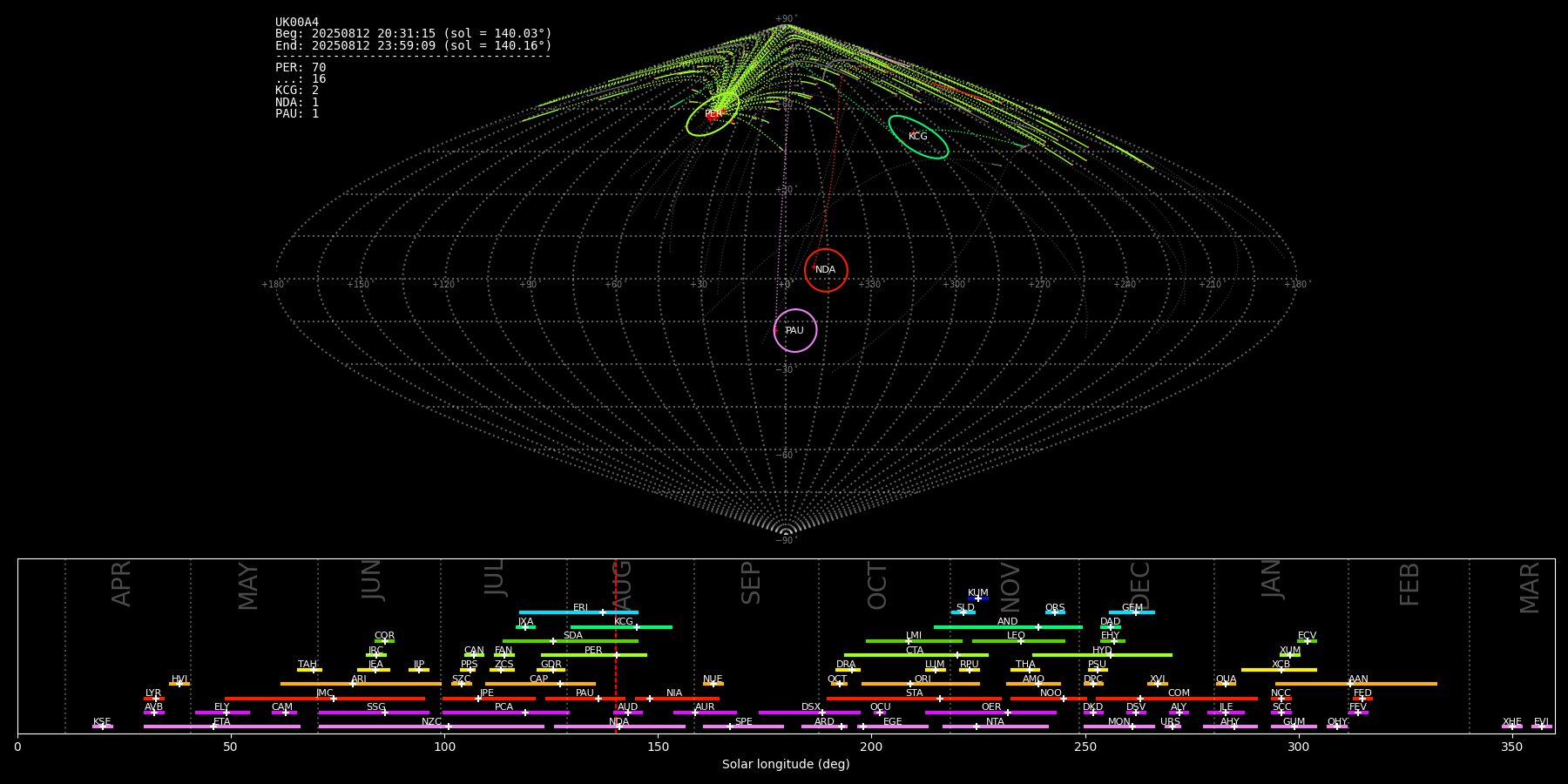The height and width of the screenshot is (784, 1568).
Task: Click the purple SSG shower bar
Action: pos(374,713)
